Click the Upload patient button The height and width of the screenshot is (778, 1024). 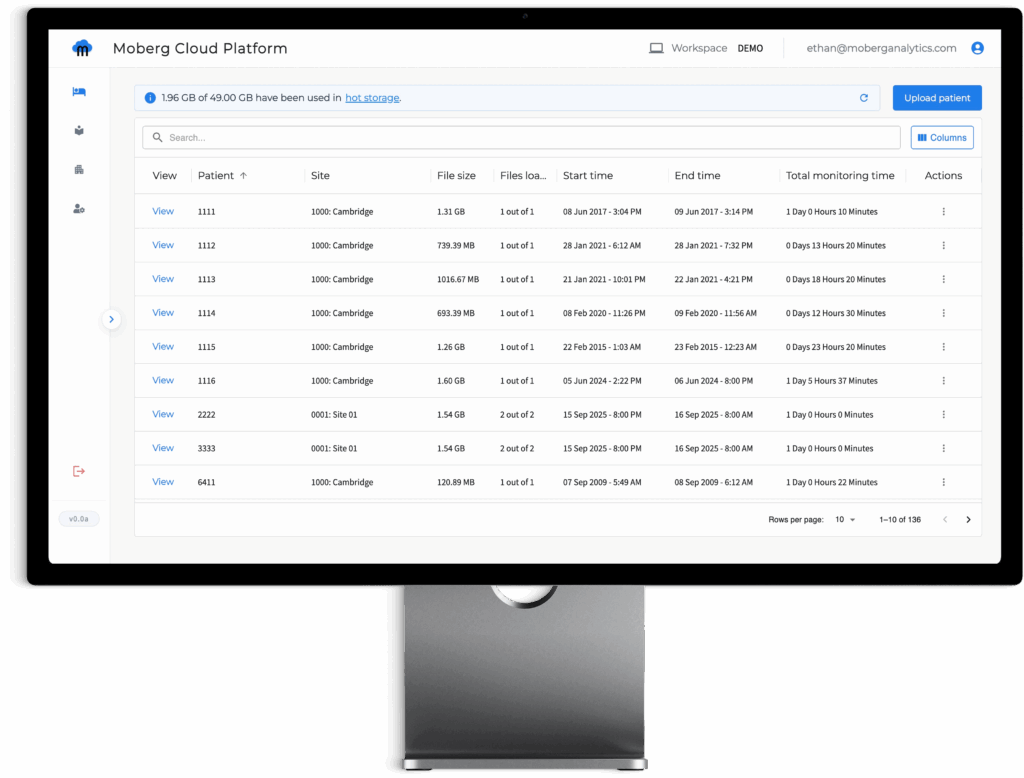point(936,97)
